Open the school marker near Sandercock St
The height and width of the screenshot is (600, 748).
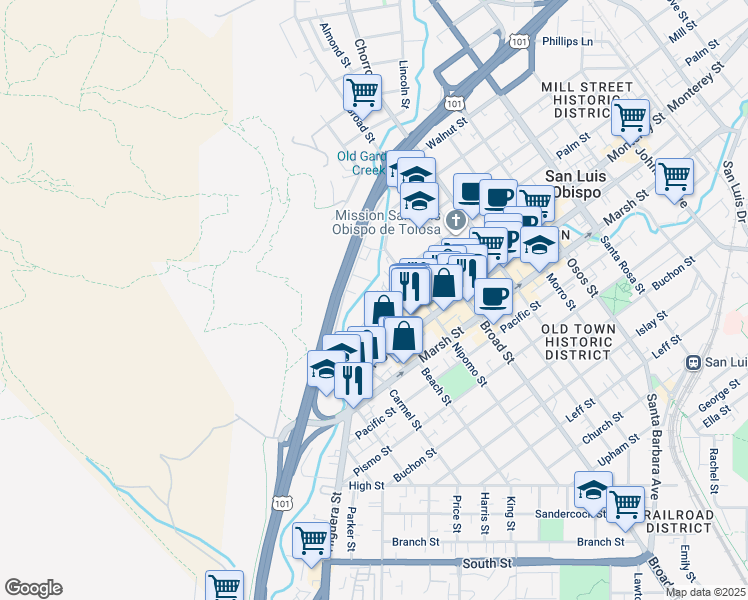click(x=593, y=490)
